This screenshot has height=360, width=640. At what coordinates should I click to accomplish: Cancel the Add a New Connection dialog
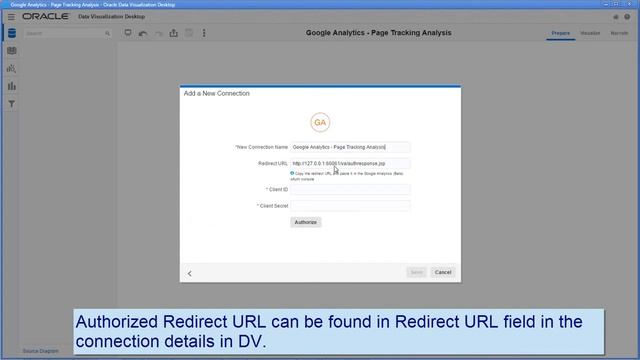(443, 272)
